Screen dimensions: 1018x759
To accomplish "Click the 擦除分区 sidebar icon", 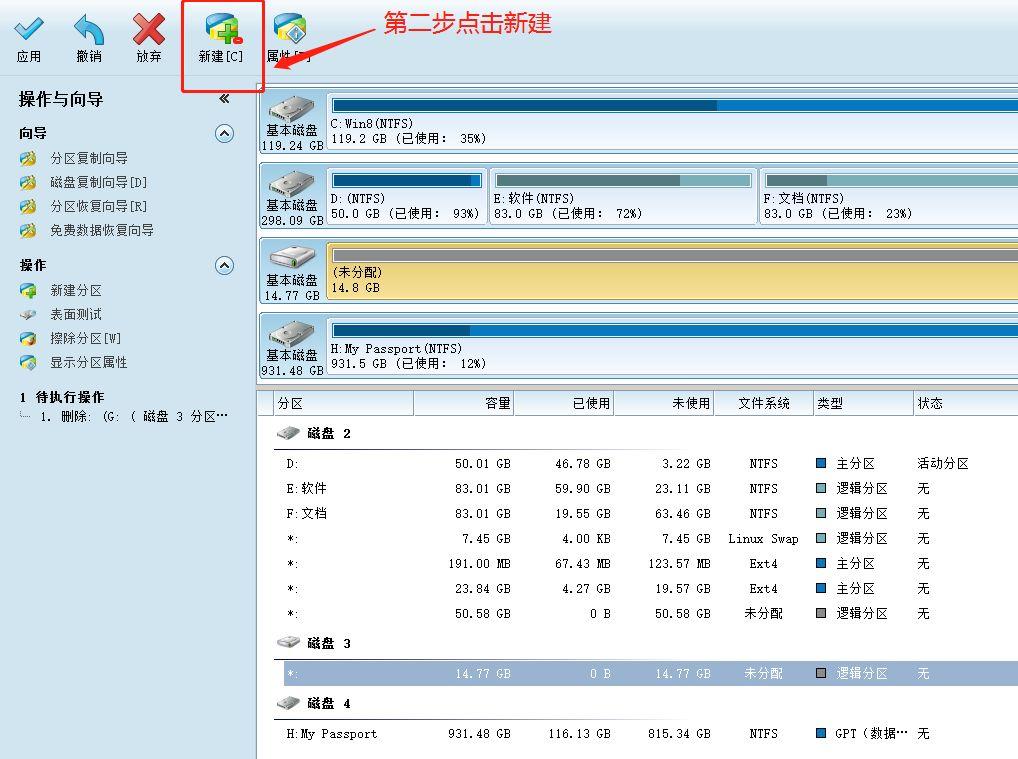I will (28, 338).
